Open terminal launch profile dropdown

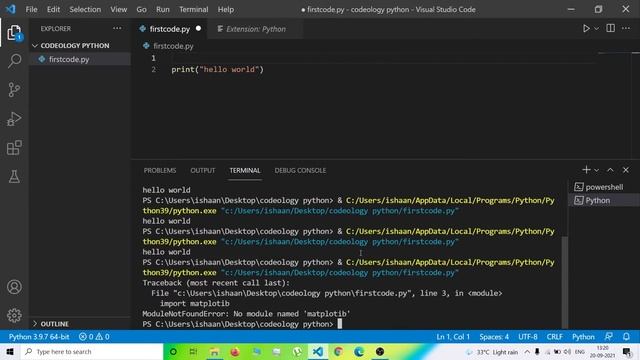click(x=596, y=170)
